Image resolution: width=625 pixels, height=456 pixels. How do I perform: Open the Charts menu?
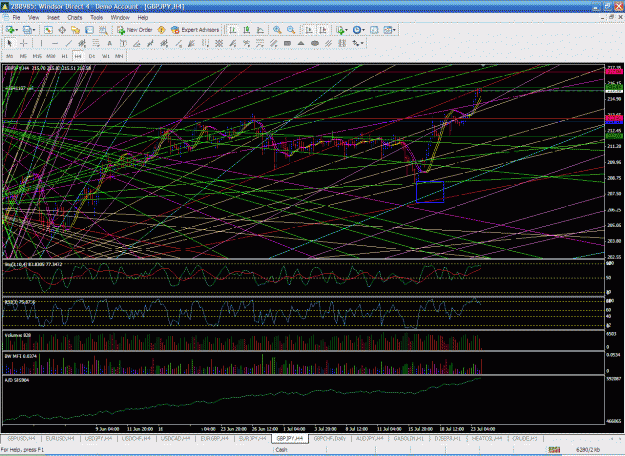click(x=75, y=18)
